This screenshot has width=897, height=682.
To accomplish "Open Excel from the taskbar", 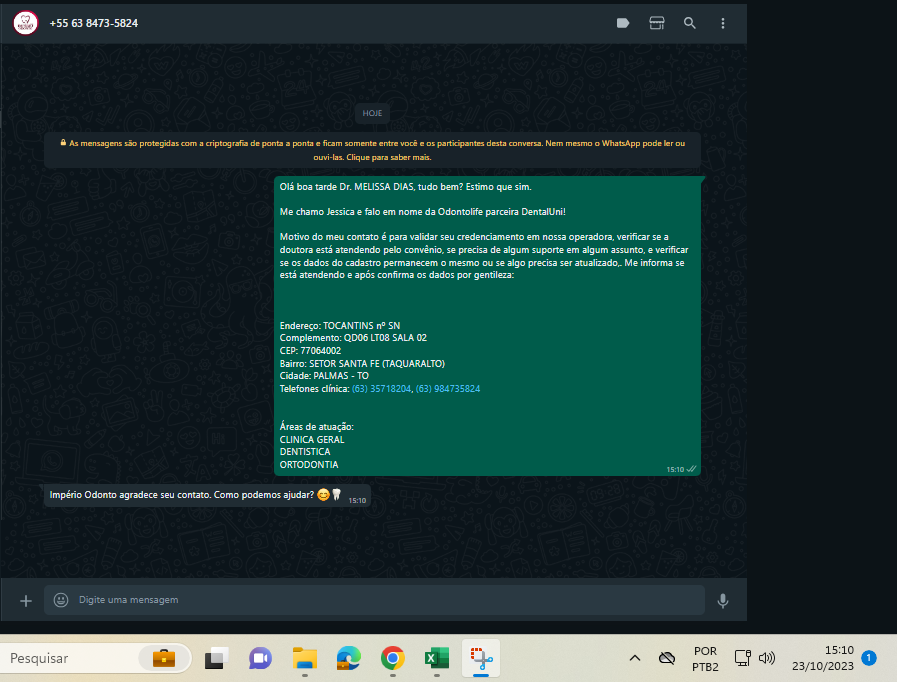I will pyautogui.click(x=436, y=658).
